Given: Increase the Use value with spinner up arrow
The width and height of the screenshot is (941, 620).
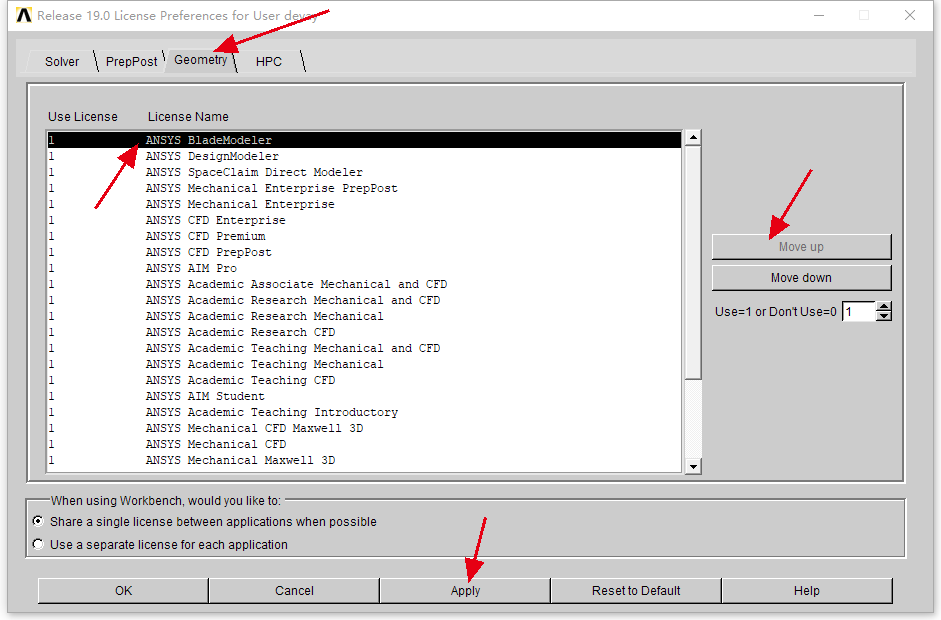Looking at the screenshot, I should [883, 307].
